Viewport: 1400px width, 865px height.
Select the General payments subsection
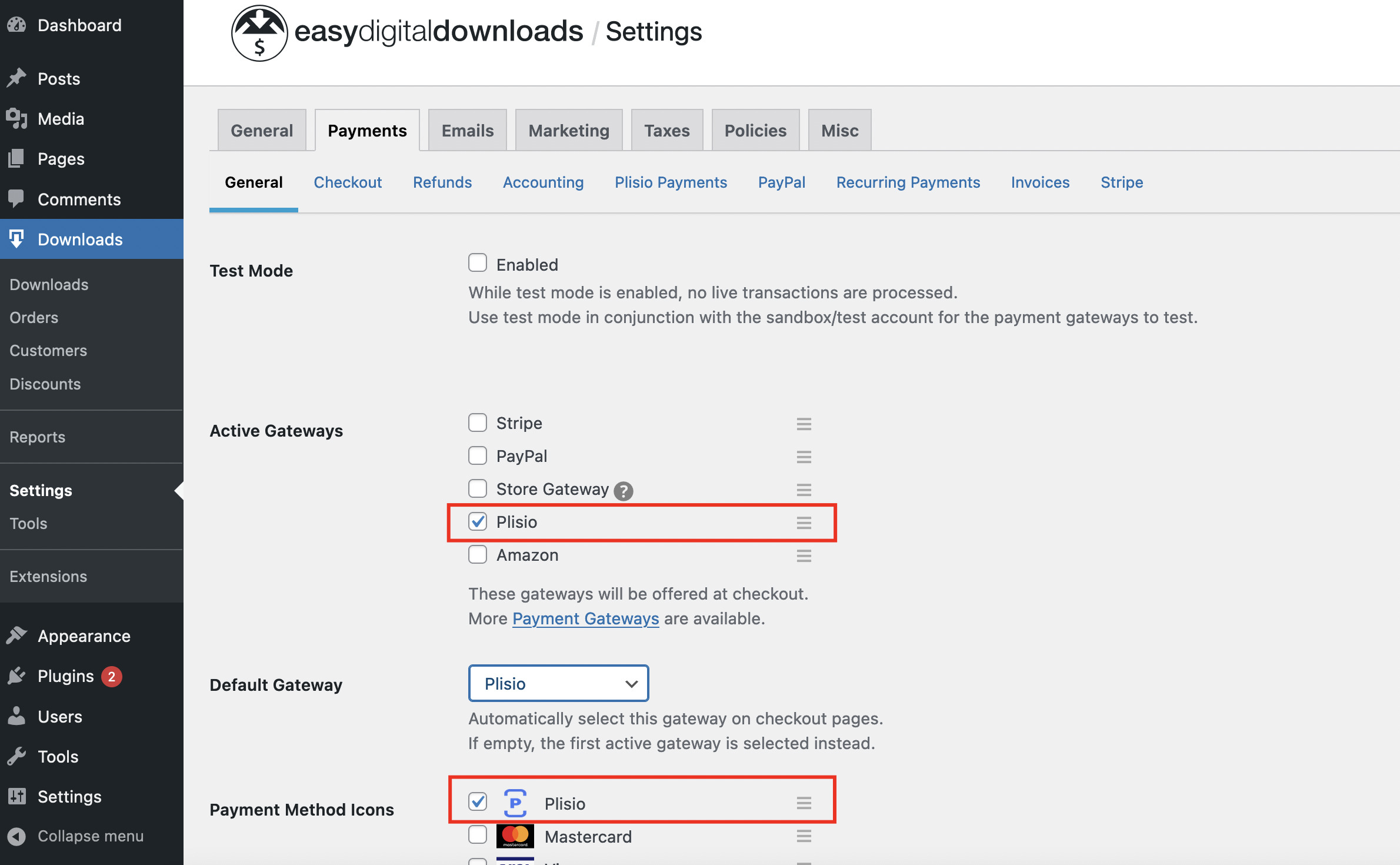tap(254, 182)
